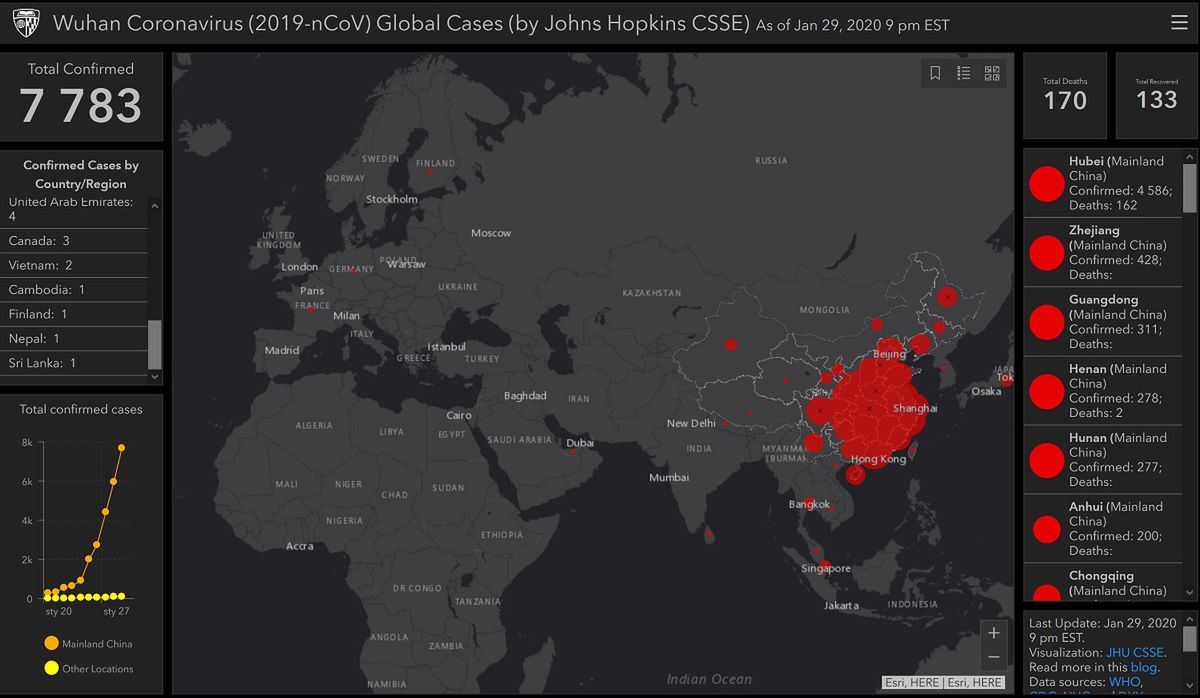Click the Chongqing entry in province list
Screen dimensions: 1200x698
[x=1103, y=583]
